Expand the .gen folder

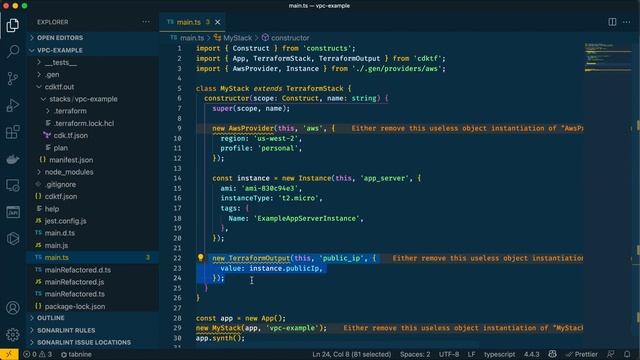point(51,75)
